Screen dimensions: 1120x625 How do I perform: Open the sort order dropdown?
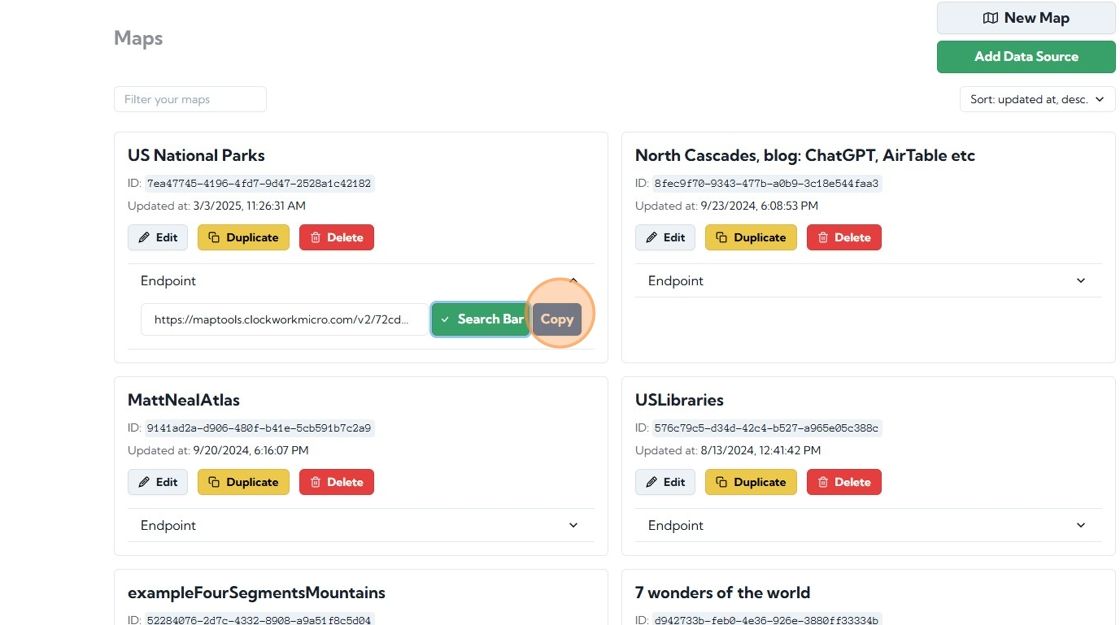(x=1036, y=99)
